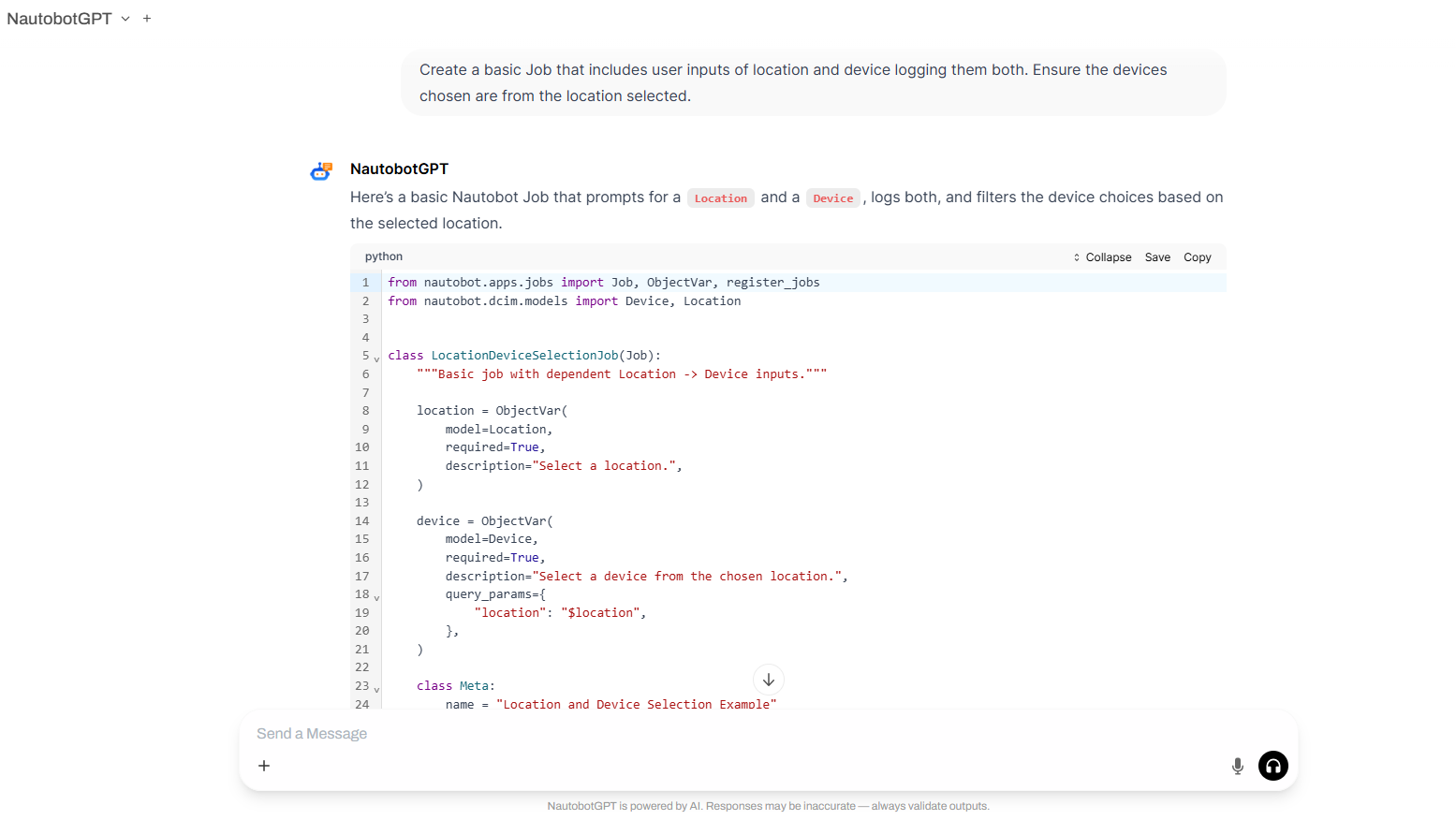Click the python language label on code block
1456x820 pixels.
[x=384, y=256]
